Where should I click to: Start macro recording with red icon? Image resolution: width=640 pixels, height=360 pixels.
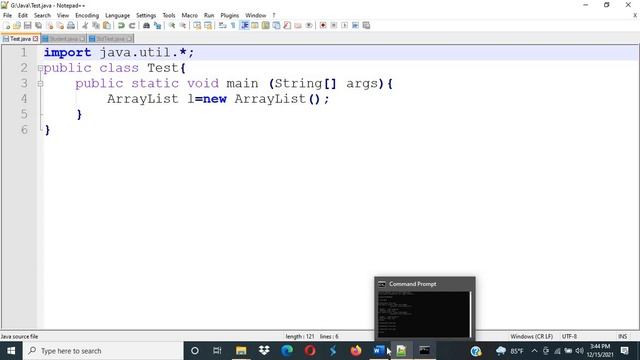pos(323,25)
